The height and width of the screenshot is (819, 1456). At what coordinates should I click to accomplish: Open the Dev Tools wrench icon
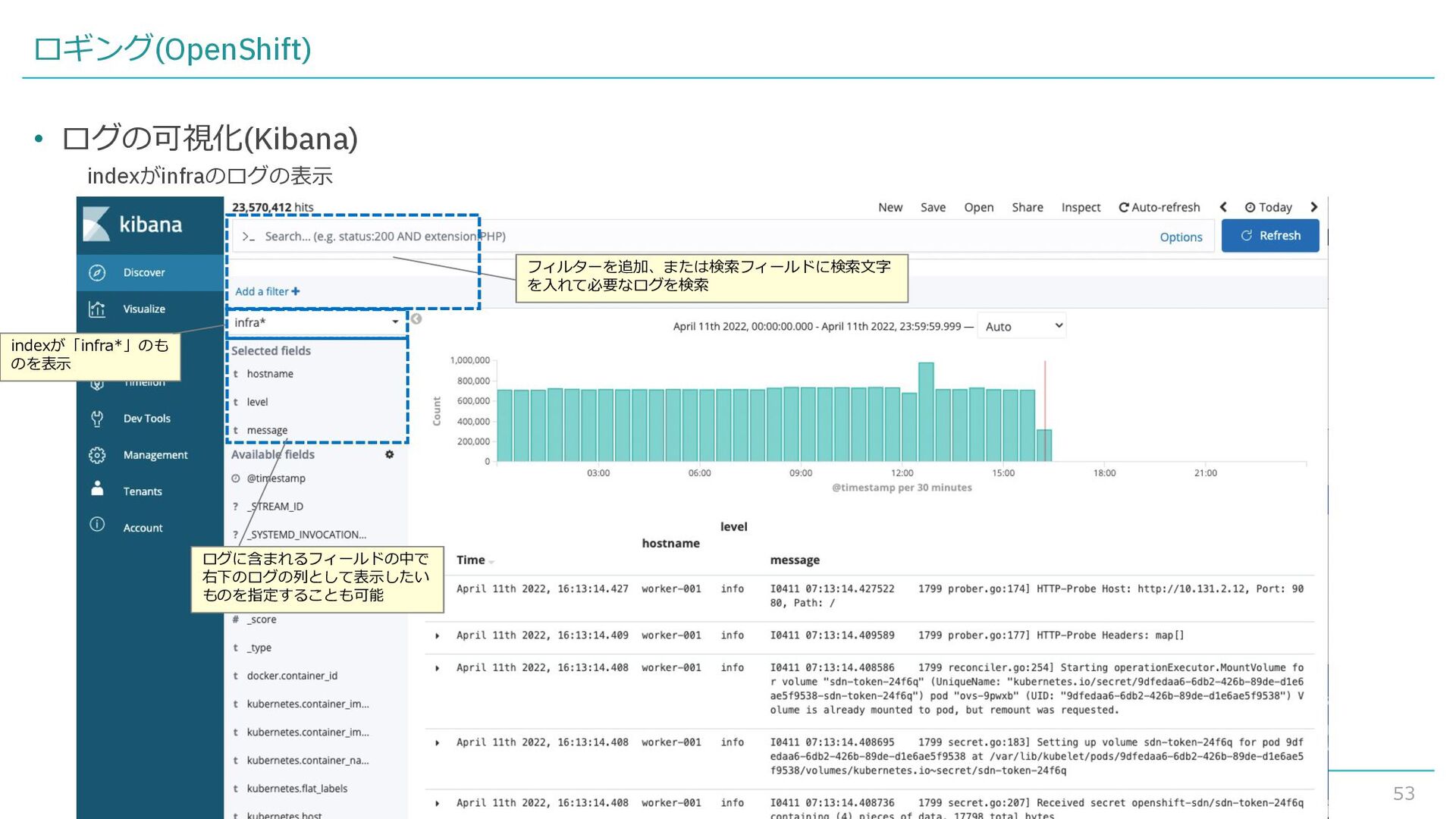[97, 419]
